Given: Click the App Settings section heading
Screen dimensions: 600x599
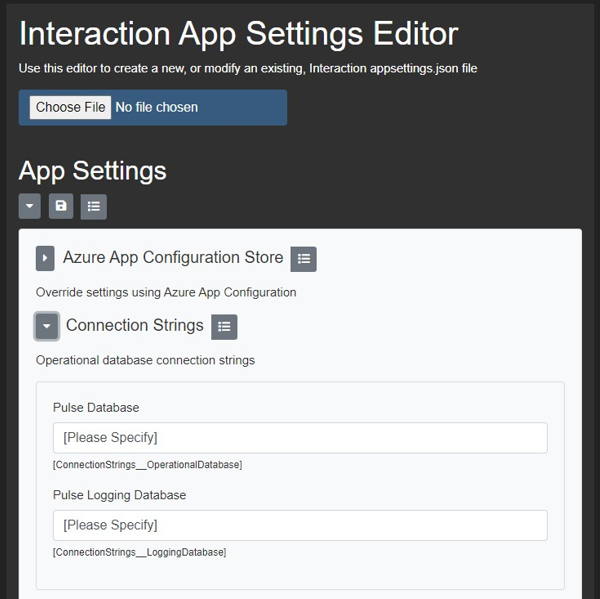Looking at the screenshot, I should pos(93,170).
